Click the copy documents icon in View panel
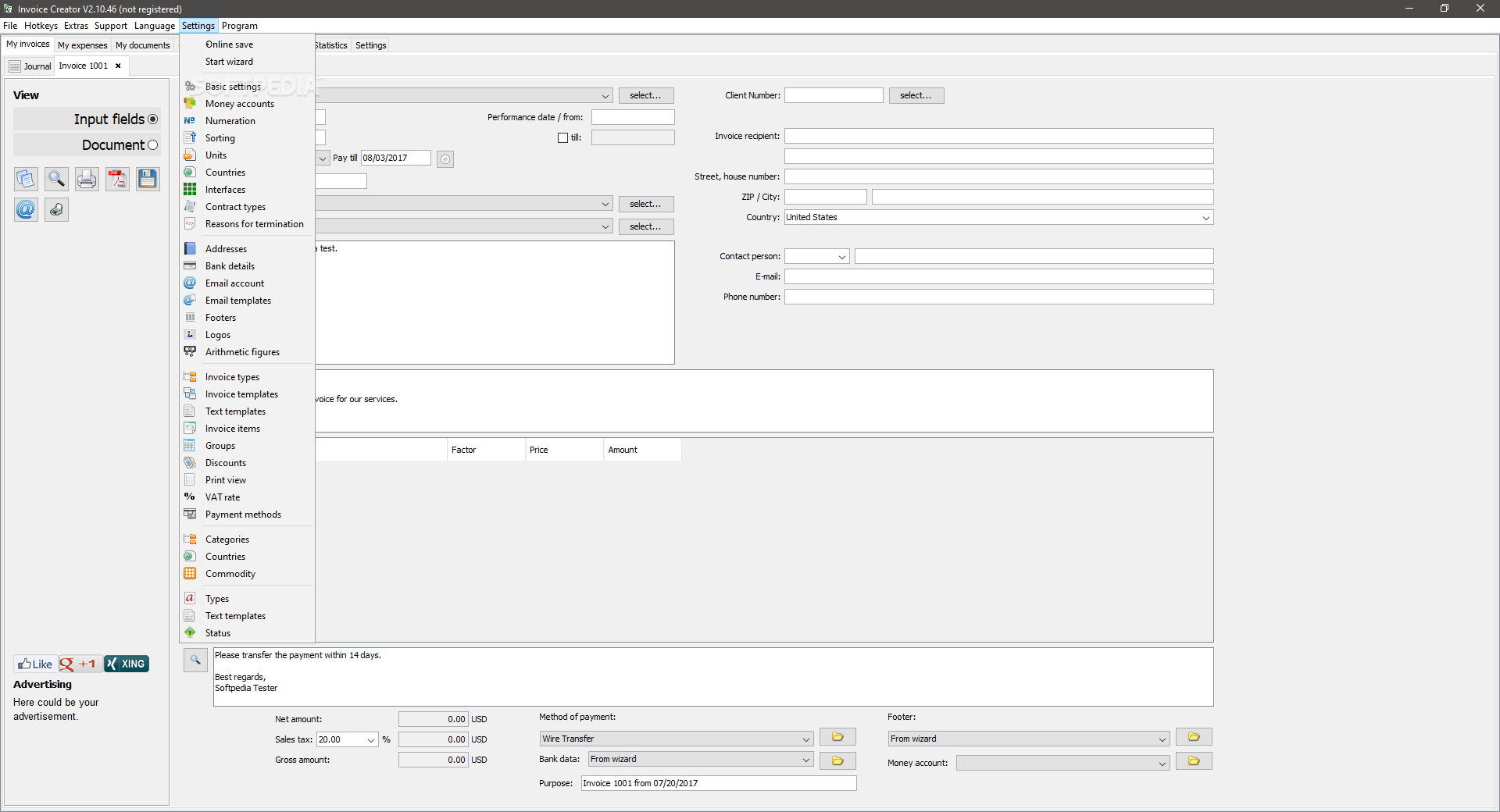The width and height of the screenshot is (1500, 812). pyautogui.click(x=26, y=179)
